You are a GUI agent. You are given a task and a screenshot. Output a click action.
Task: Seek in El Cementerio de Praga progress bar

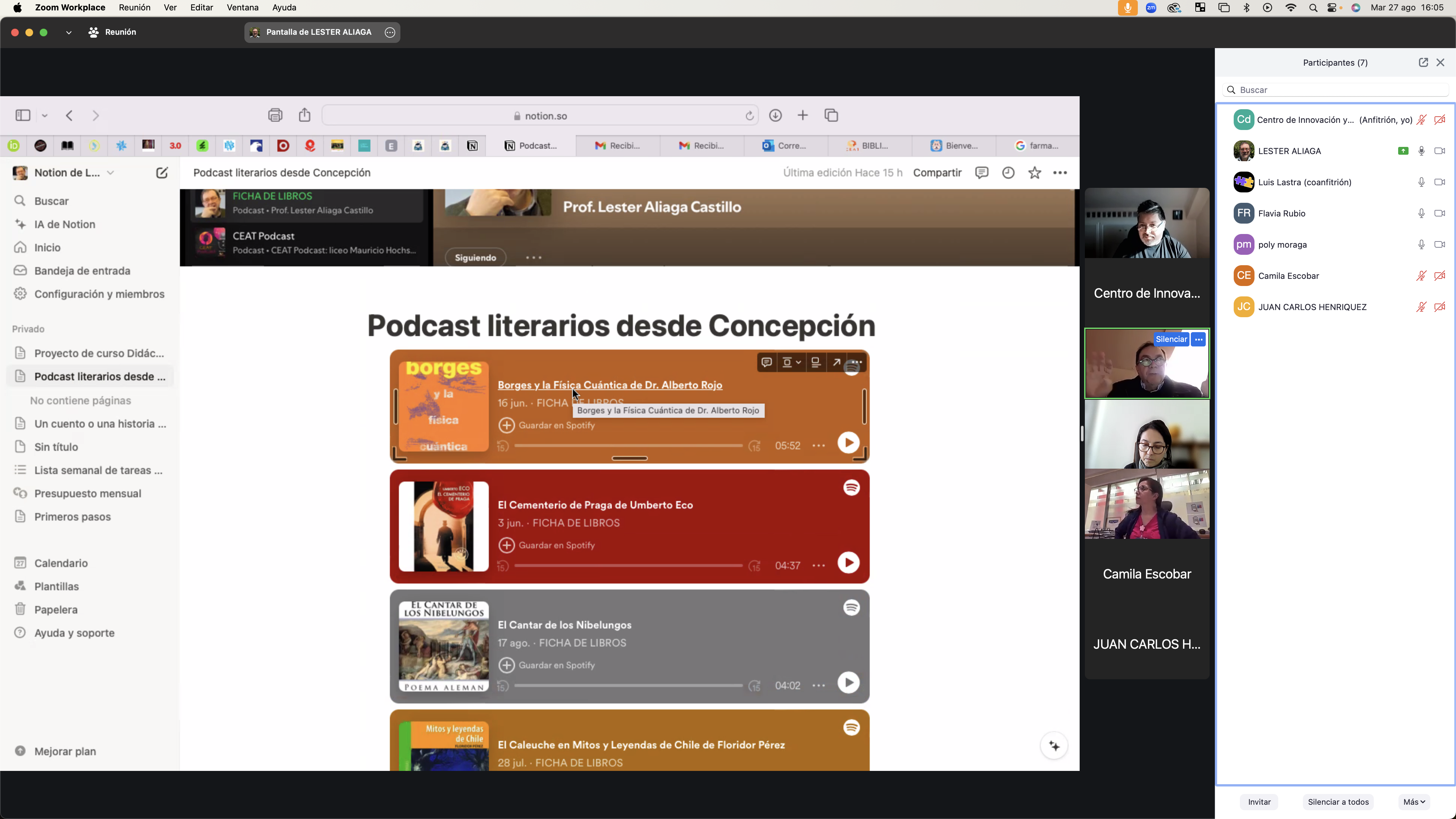628,565
